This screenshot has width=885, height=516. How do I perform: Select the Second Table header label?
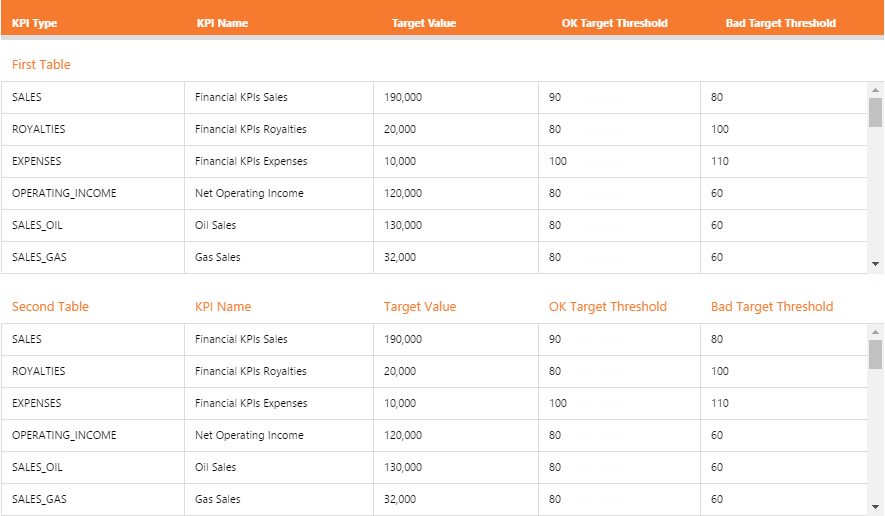point(50,307)
